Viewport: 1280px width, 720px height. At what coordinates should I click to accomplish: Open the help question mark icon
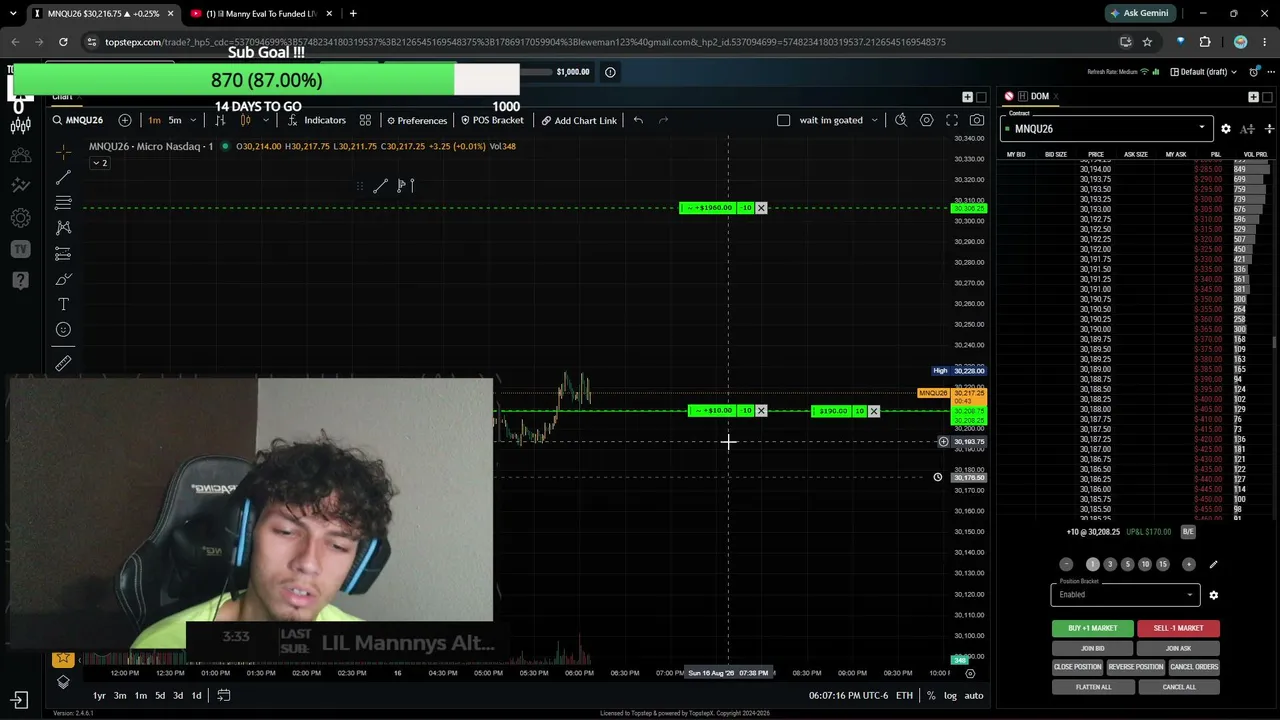click(20, 281)
